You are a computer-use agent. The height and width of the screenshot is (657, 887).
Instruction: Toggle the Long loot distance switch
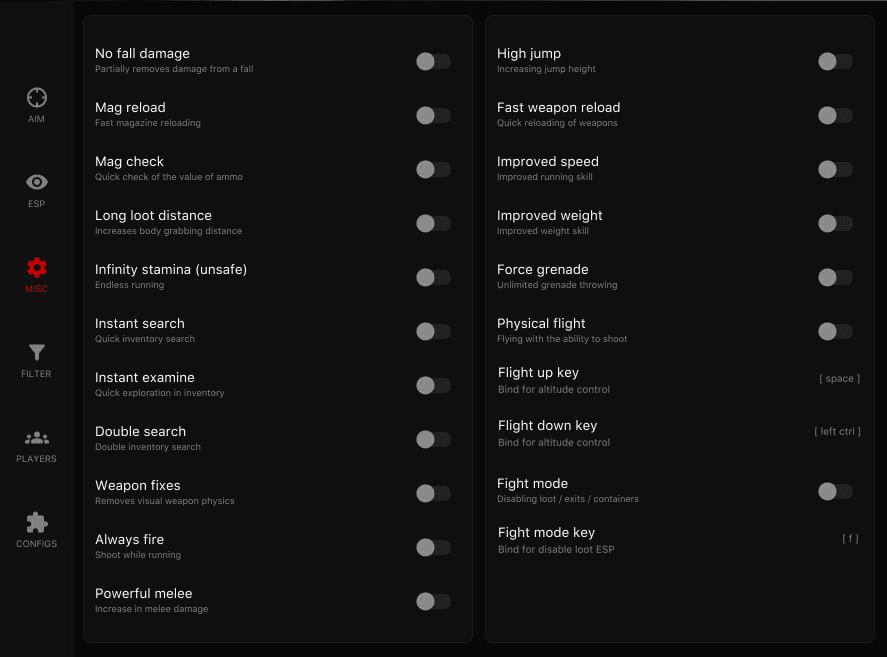pos(433,223)
